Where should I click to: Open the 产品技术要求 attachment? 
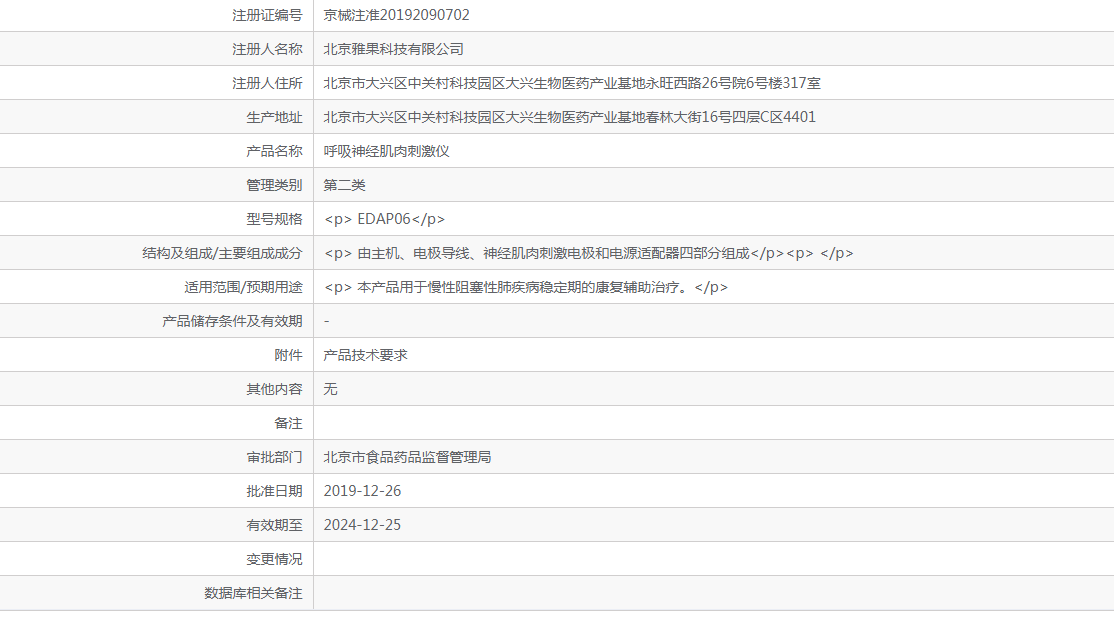click(x=365, y=355)
